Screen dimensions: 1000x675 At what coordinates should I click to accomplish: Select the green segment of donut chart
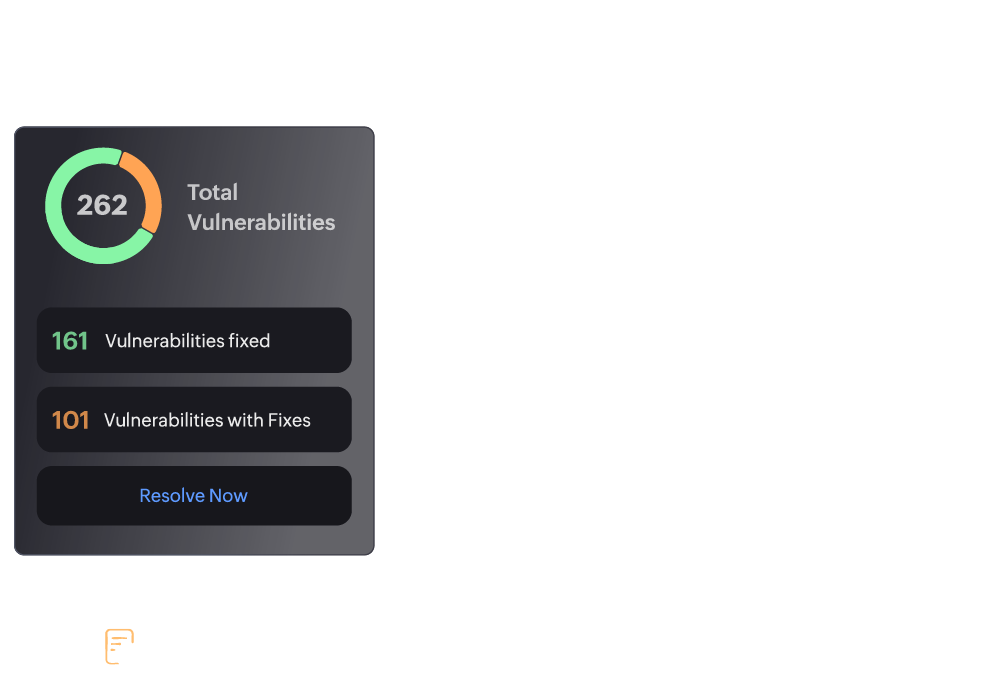click(x=55, y=206)
